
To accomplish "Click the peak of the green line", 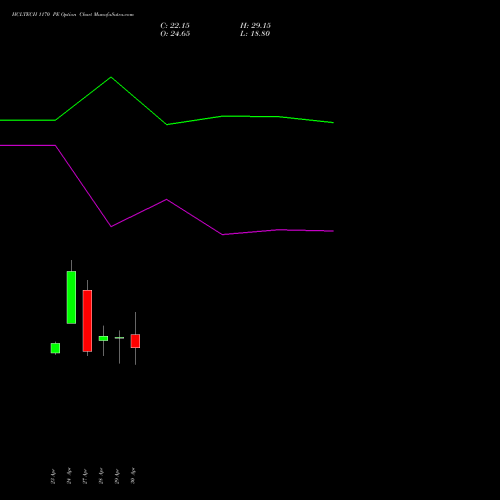I will (111, 77).
